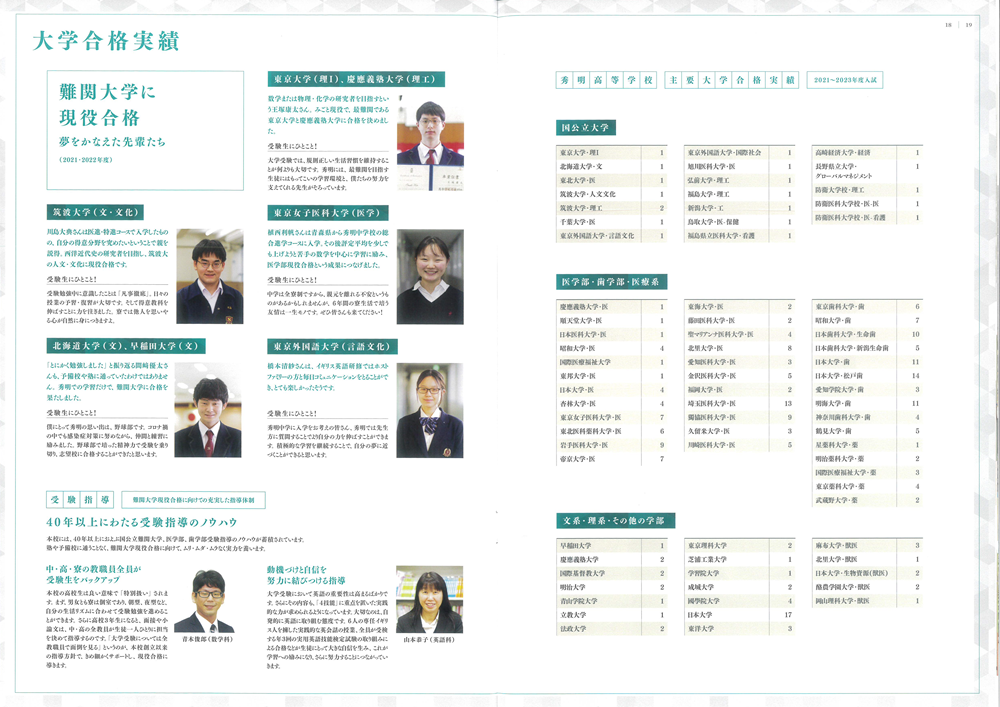
Task: Select the 国際医療福祉大学 row with count 1
Action: (612, 362)
